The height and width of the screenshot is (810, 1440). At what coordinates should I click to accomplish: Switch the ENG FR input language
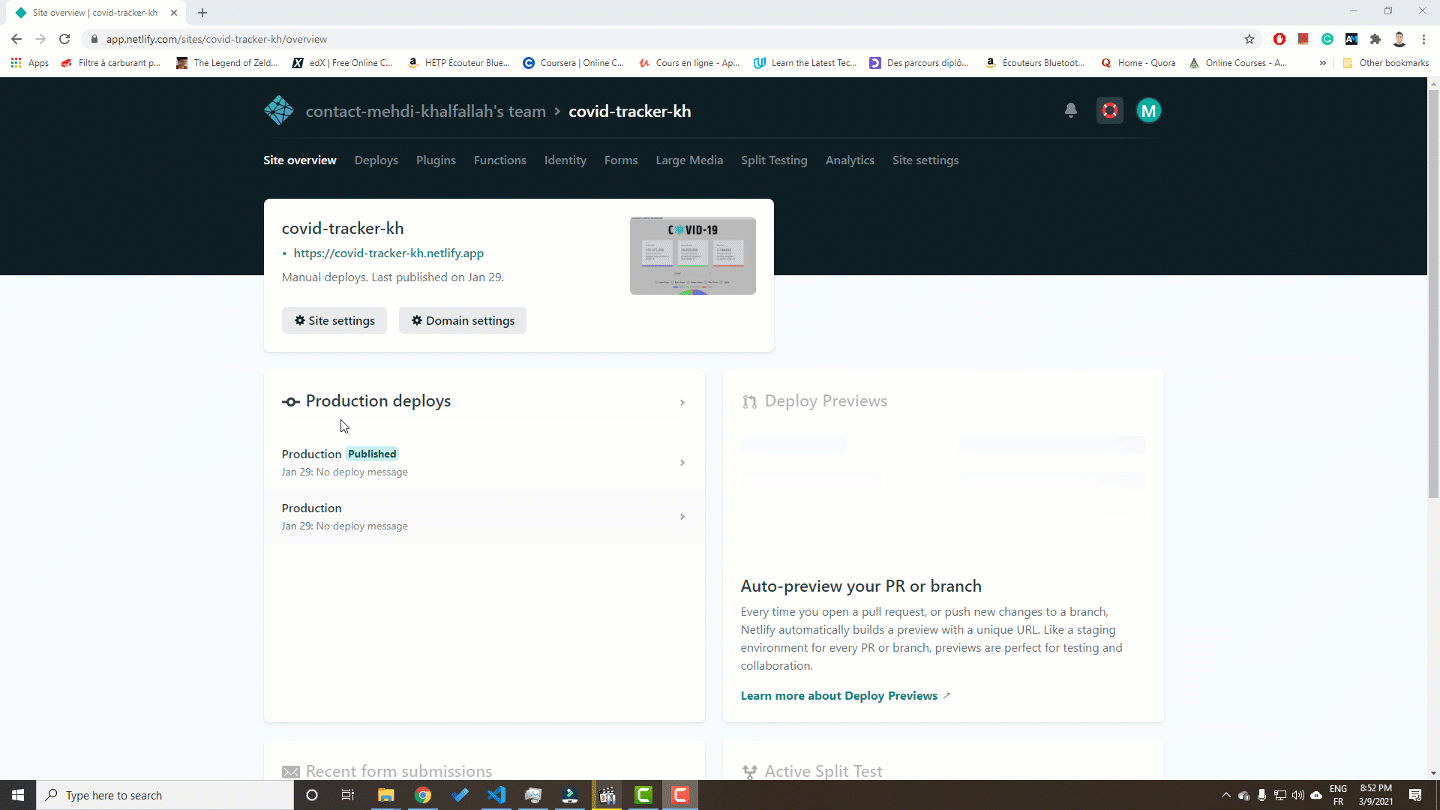coord(1338,795)
